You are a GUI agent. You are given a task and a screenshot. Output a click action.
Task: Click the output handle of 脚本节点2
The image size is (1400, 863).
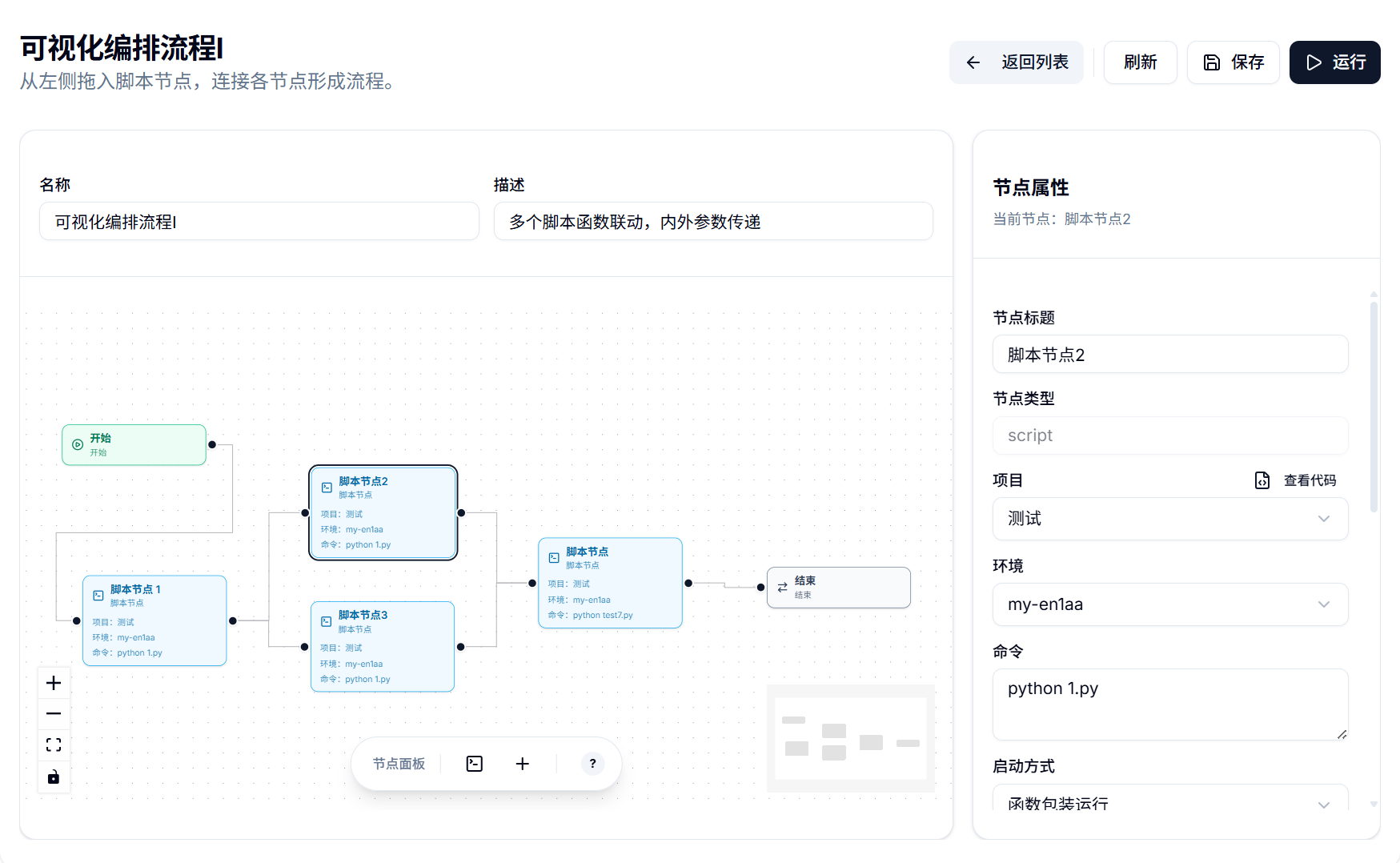click(x=462, y=512)
